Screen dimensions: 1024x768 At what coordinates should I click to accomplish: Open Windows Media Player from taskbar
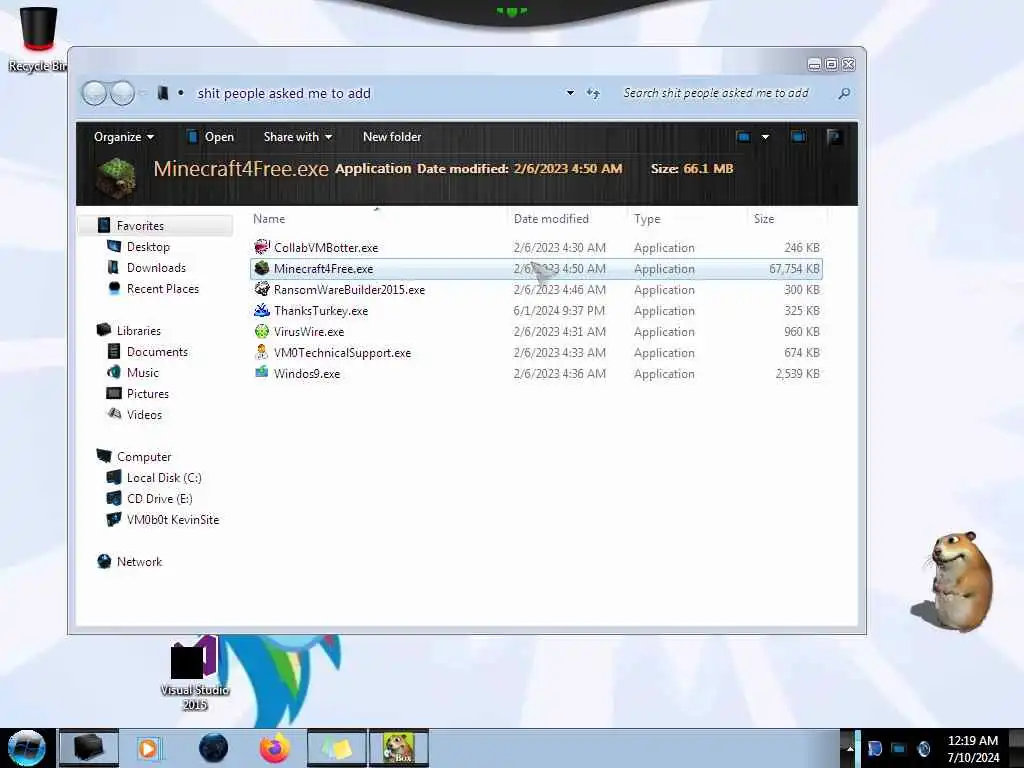148,748
